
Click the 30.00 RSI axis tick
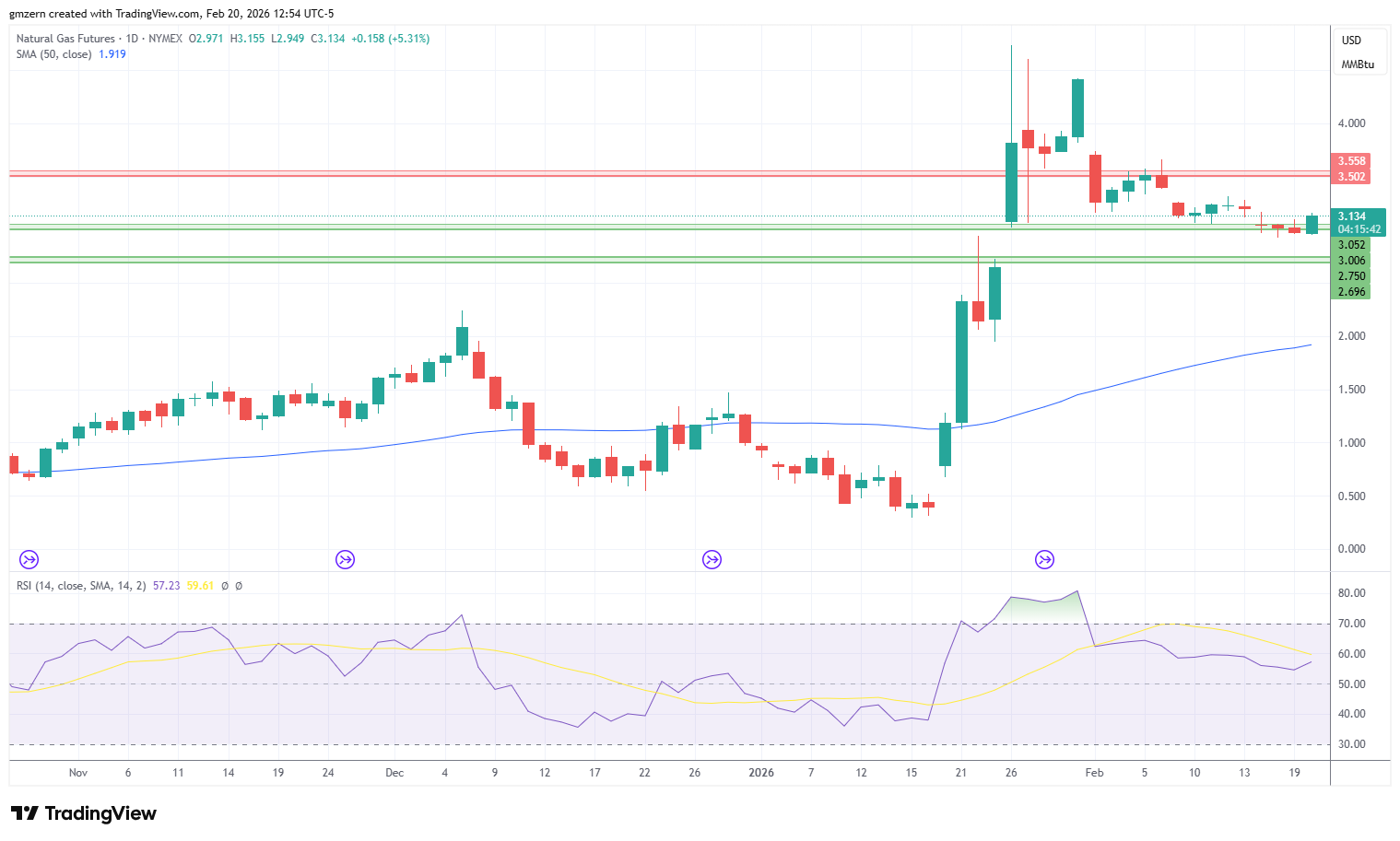point(1352,744)
